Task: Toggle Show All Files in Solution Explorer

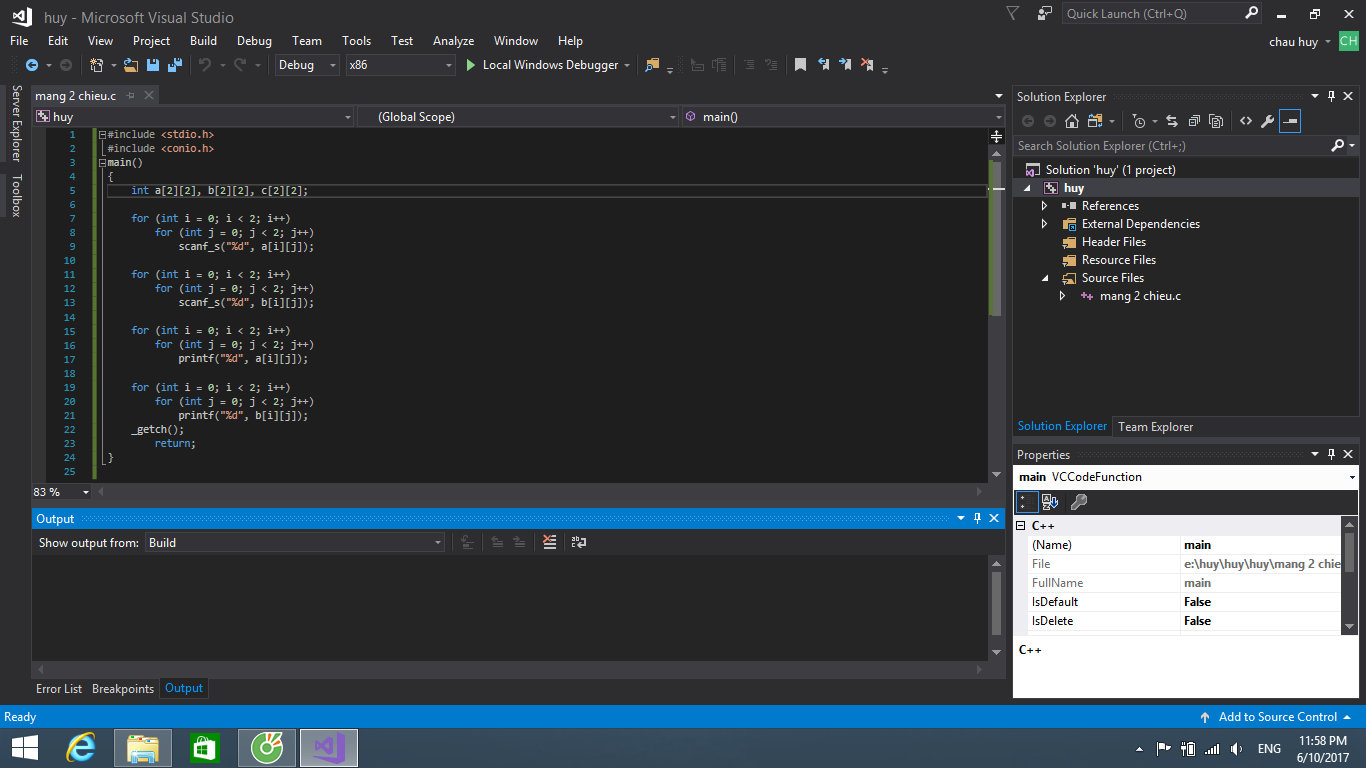Action: [x=1216, y=121]
